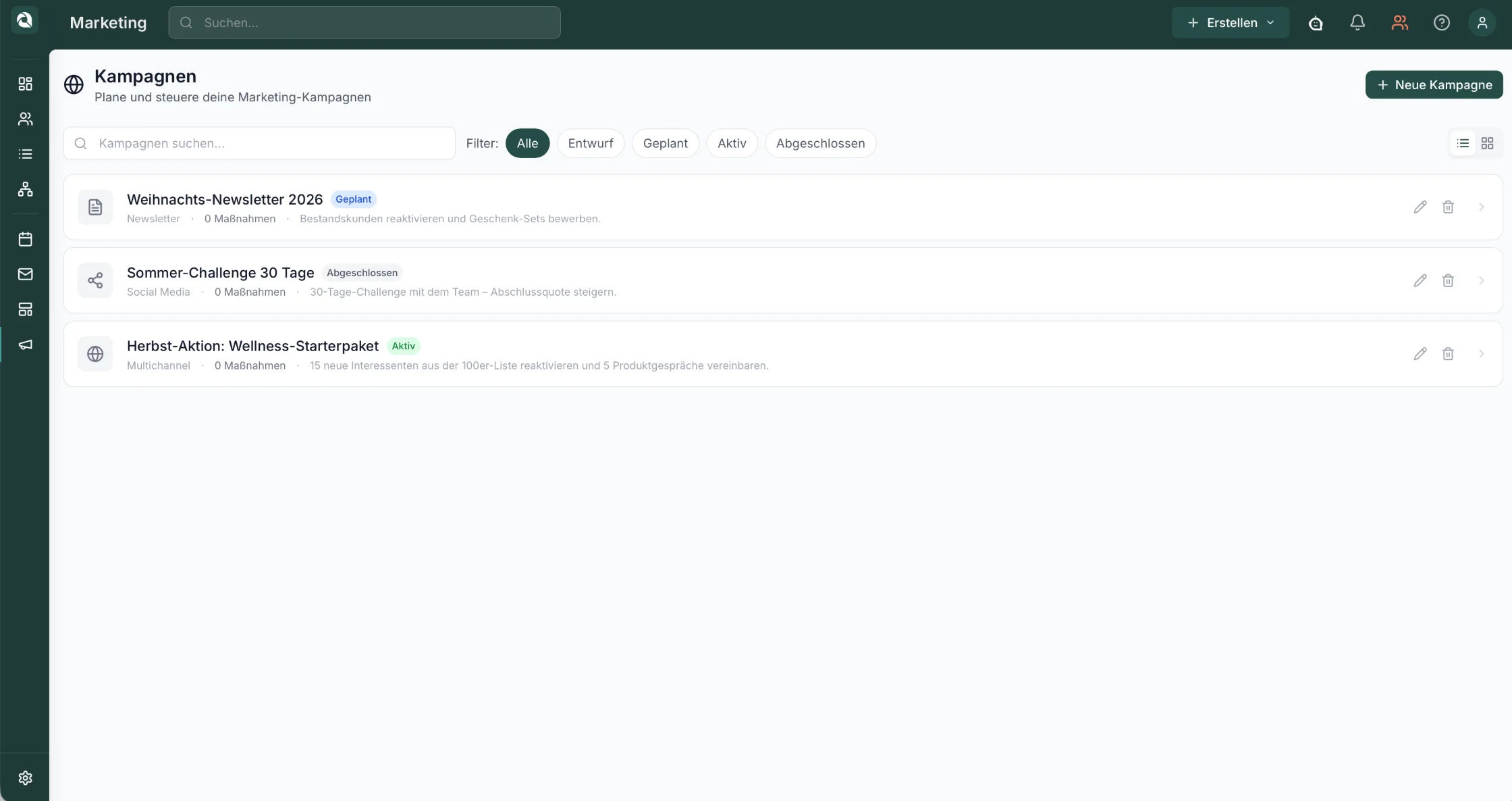Open the contacts people icon in sidebar
The image size is (1512, 801).
click(x=25, y=119)
